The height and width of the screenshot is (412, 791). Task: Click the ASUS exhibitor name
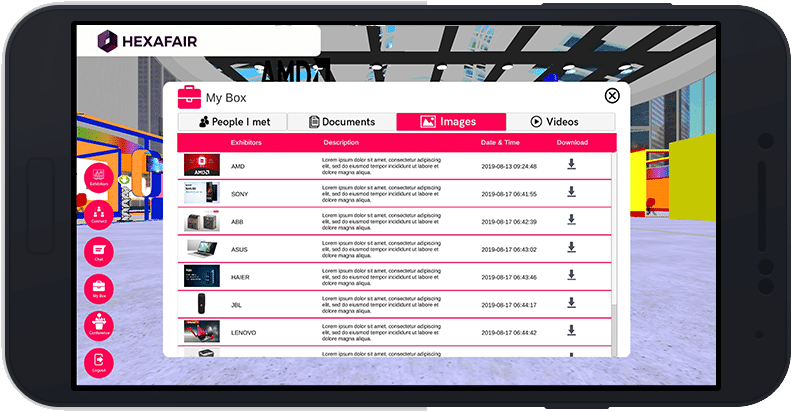click(x=239, y=250)
